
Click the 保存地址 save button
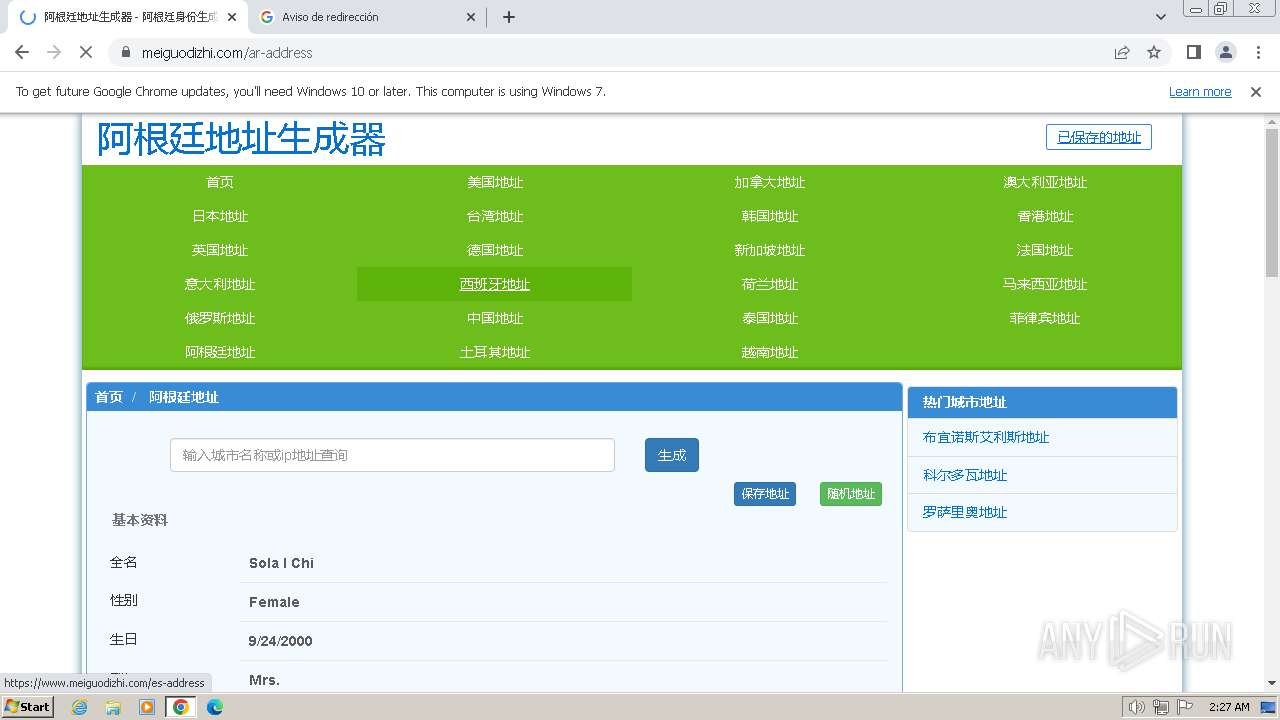[765, 494]
